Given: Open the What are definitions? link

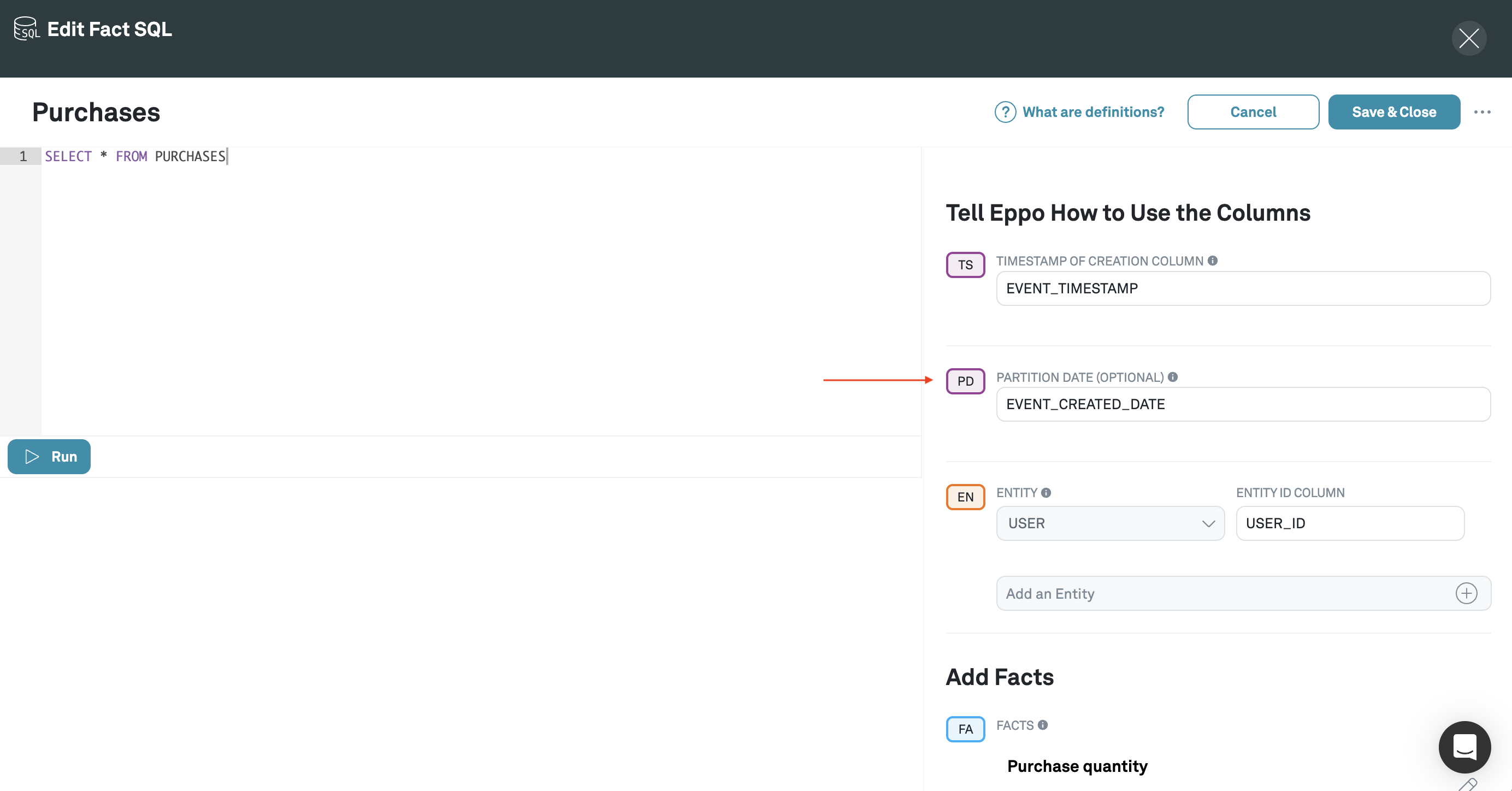Looking at the screenshot, I should (x=1093, y=112).
